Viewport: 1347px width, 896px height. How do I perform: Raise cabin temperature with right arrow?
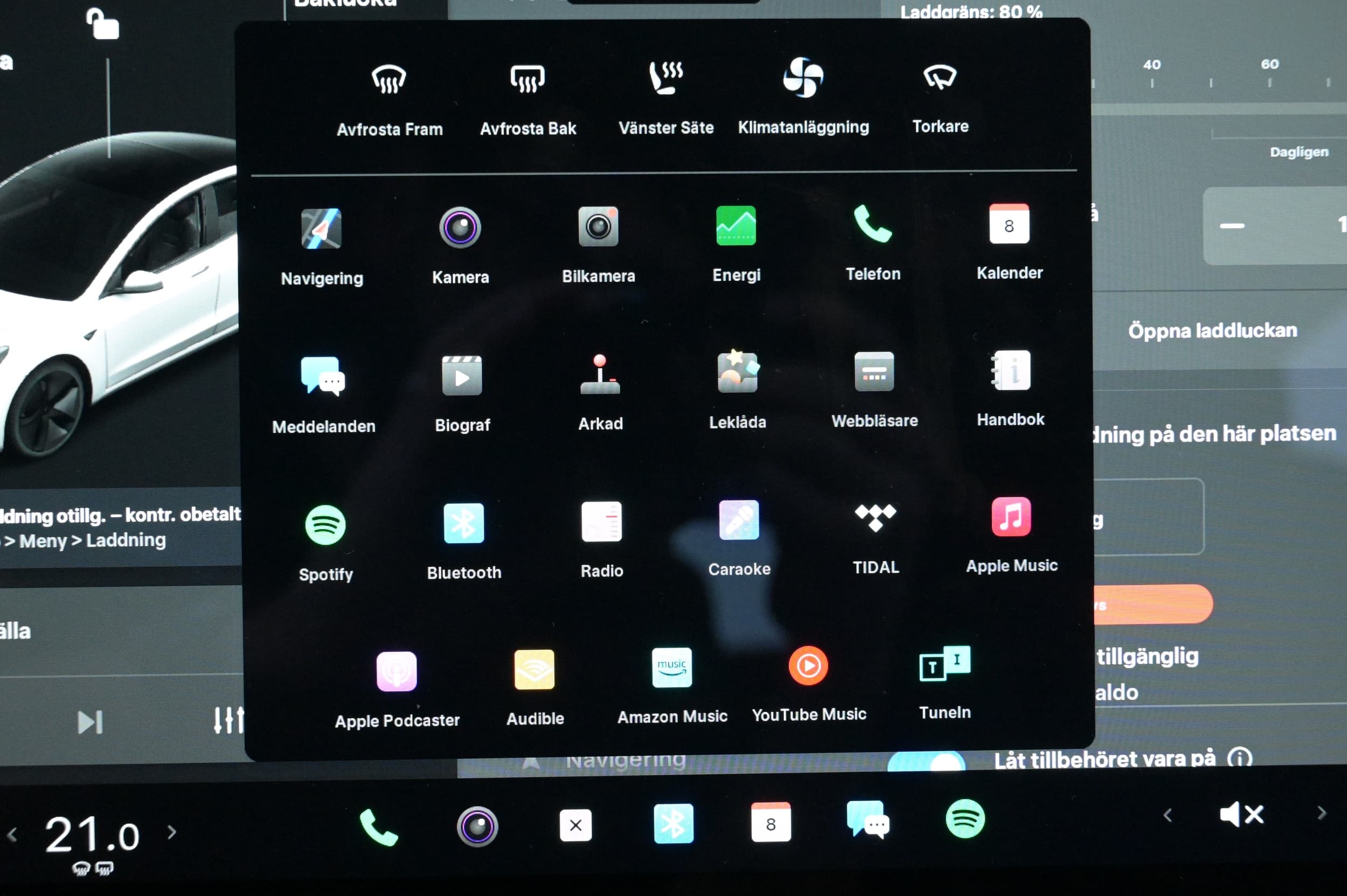(x=172, y=832)
